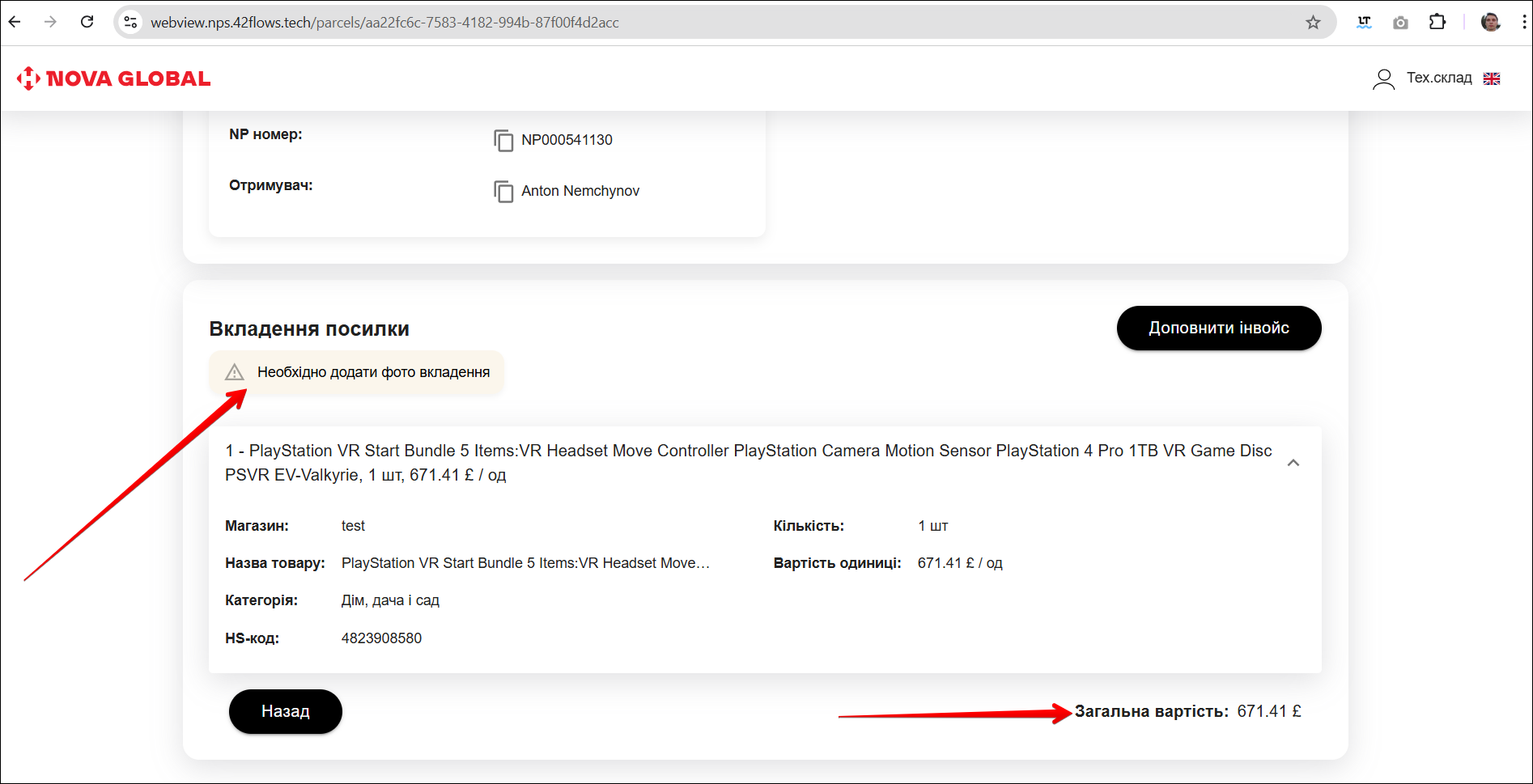Go back to the previous browser page
The height and width of the screenshot is (784, 1533).
coord(15,22)
